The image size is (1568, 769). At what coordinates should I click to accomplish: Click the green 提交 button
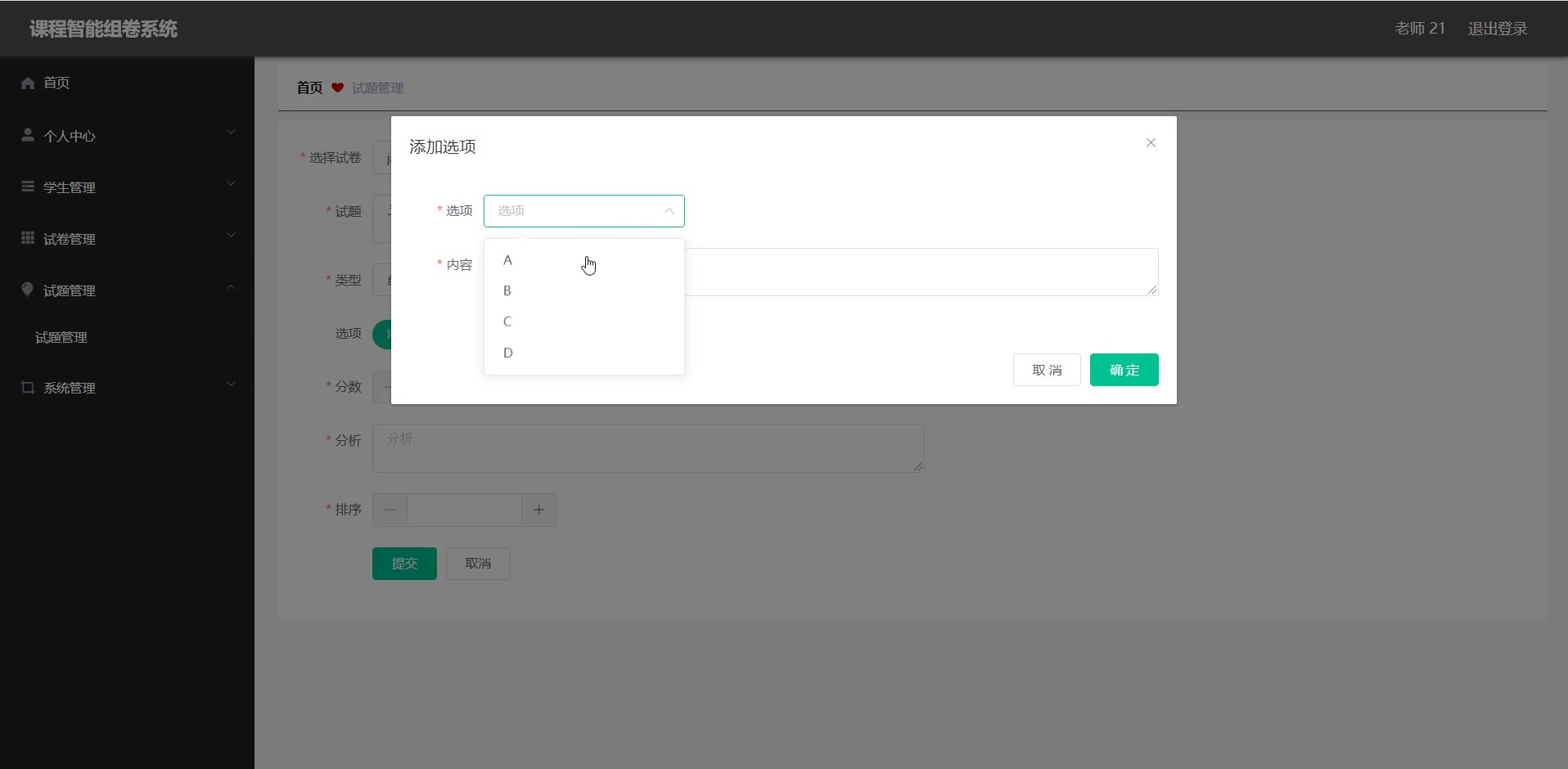(x=404, y=564)
